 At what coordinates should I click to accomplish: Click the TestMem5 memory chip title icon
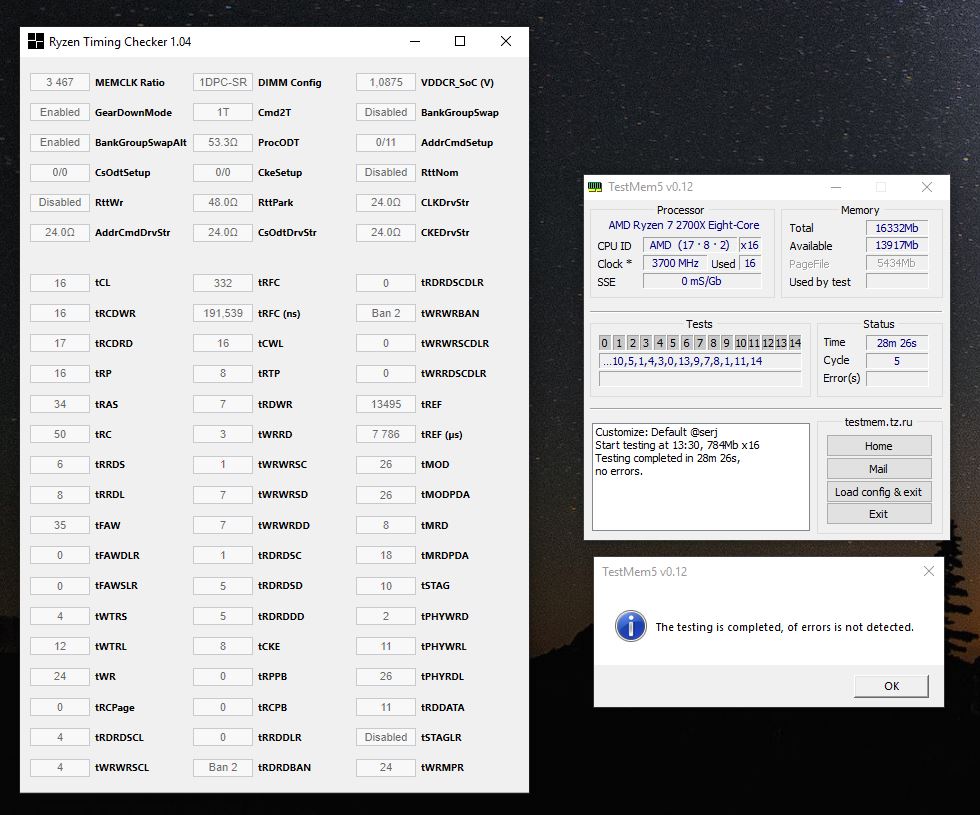(595, 187)
